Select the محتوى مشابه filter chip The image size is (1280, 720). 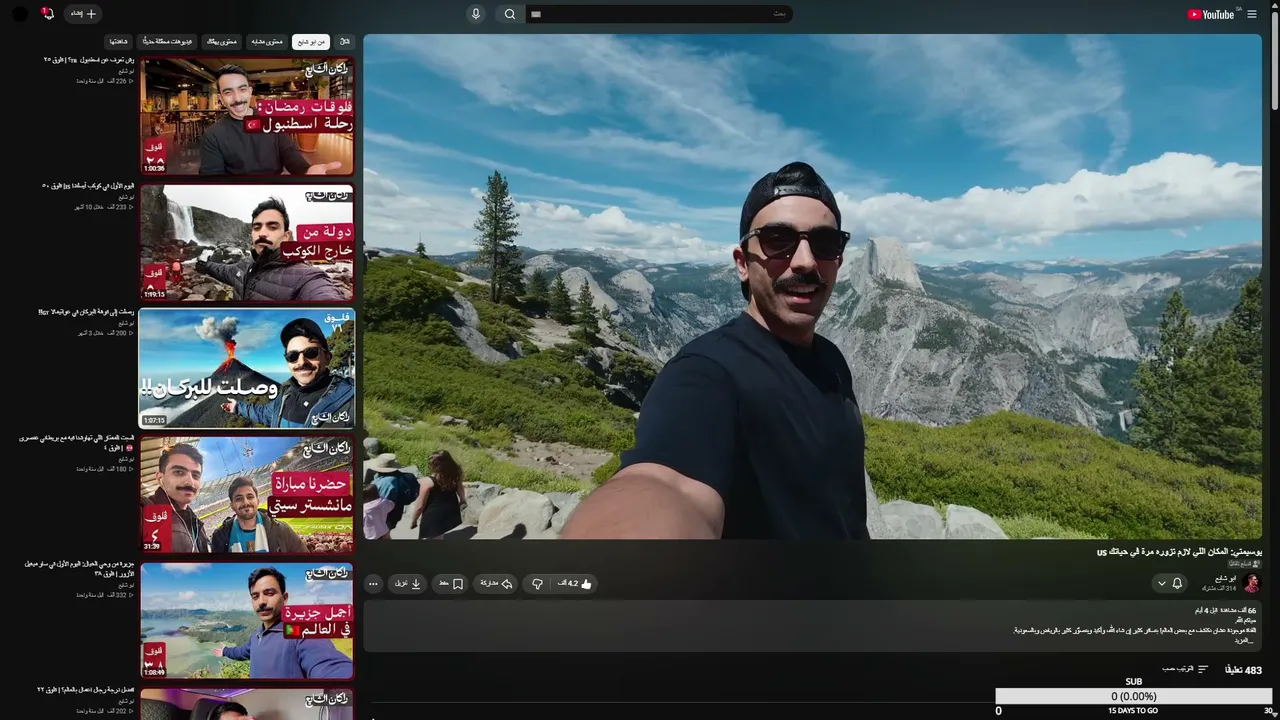(x=266, y=42)
